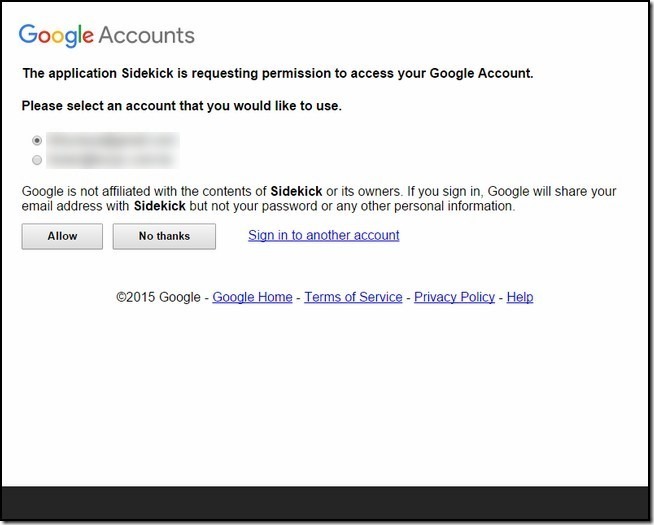Click the dark bar at window bottom

(325, 503)
